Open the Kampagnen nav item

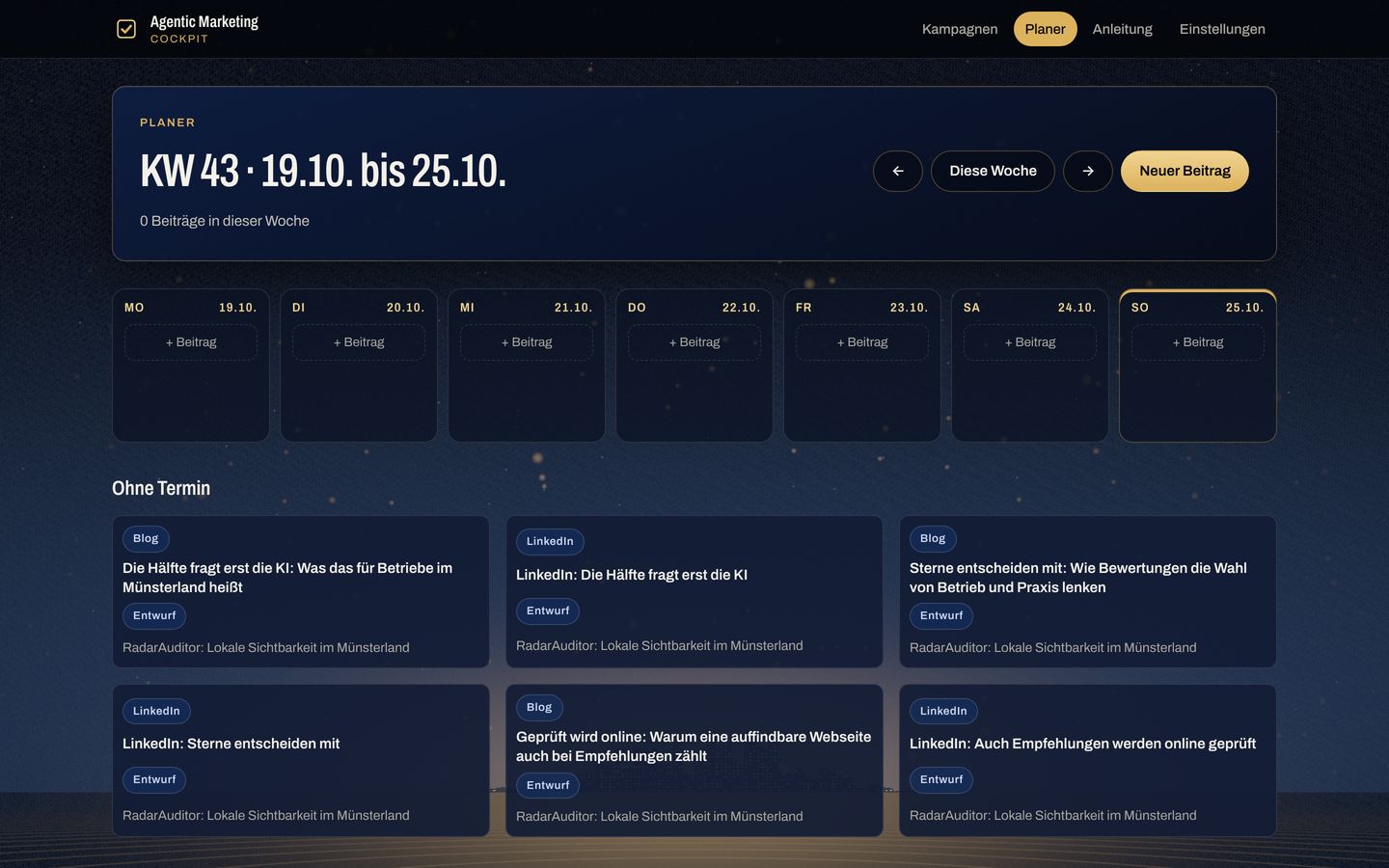click(x=960, y=29)
